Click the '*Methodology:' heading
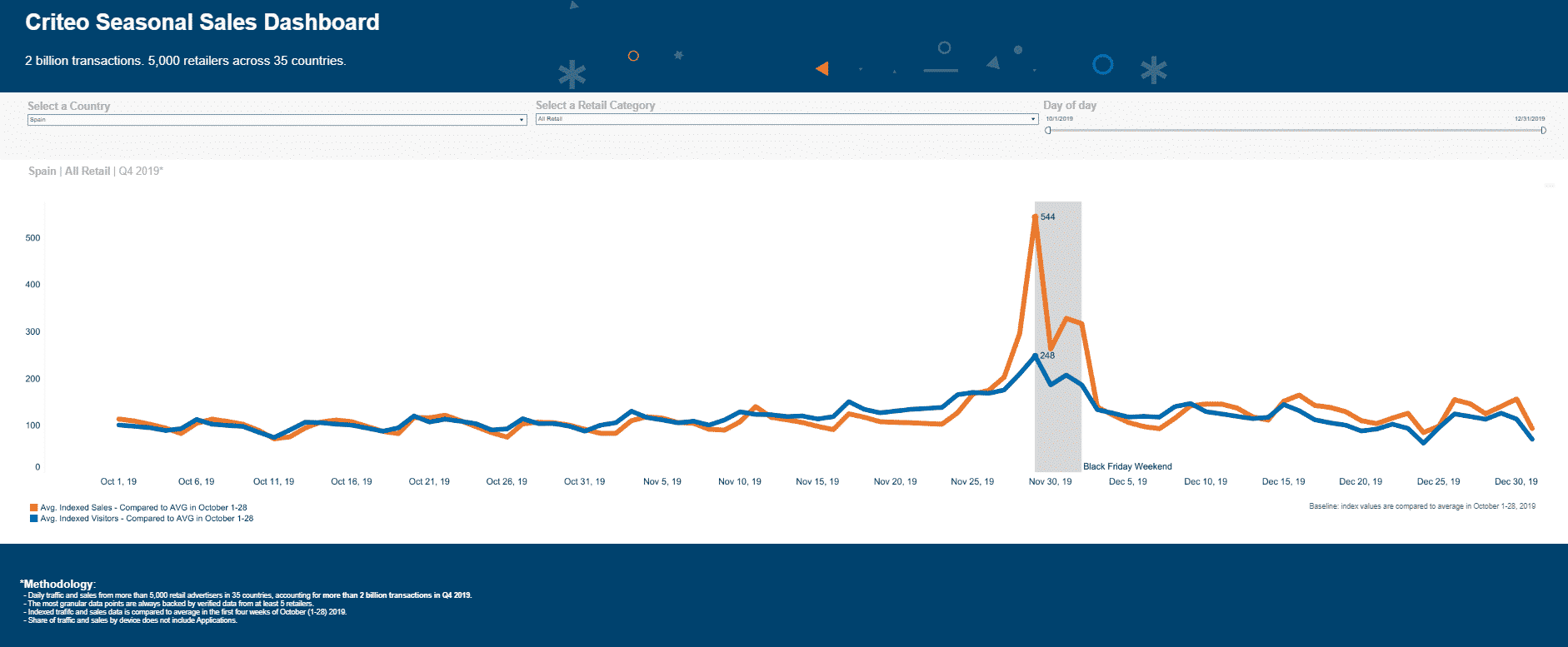Viewport: 1568px width, 647px height. [x=57, y=584]
